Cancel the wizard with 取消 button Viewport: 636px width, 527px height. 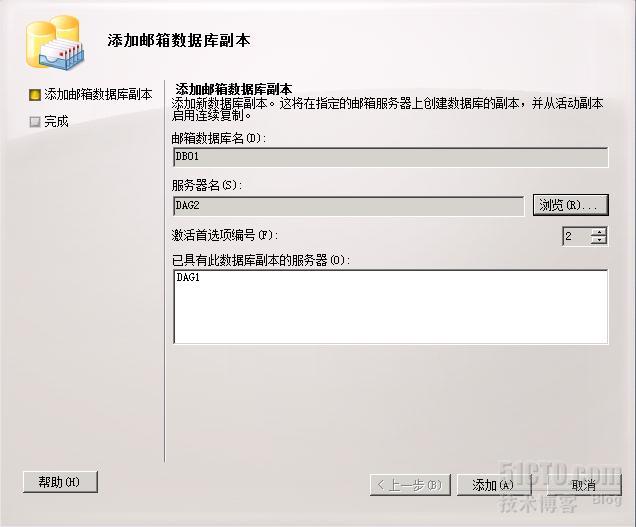click(x=584, y=485)
